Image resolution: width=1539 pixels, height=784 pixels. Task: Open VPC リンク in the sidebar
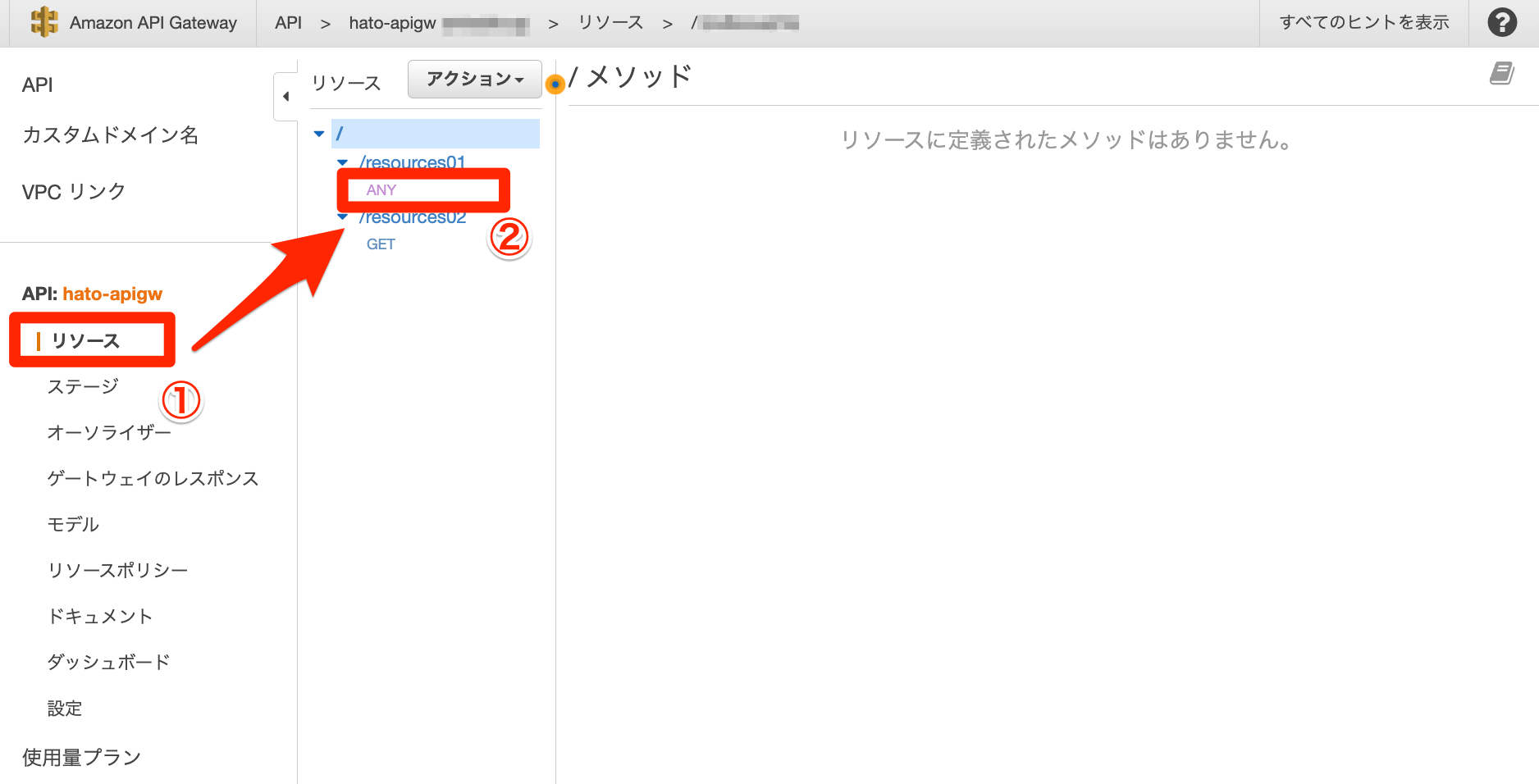74,191
